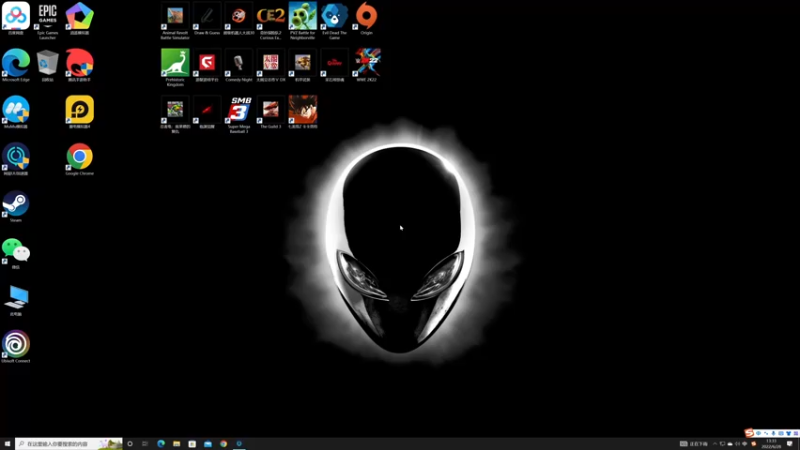Open the turtles game shortcut
This screenshot has width=800, height=450.
click(175, 114)
